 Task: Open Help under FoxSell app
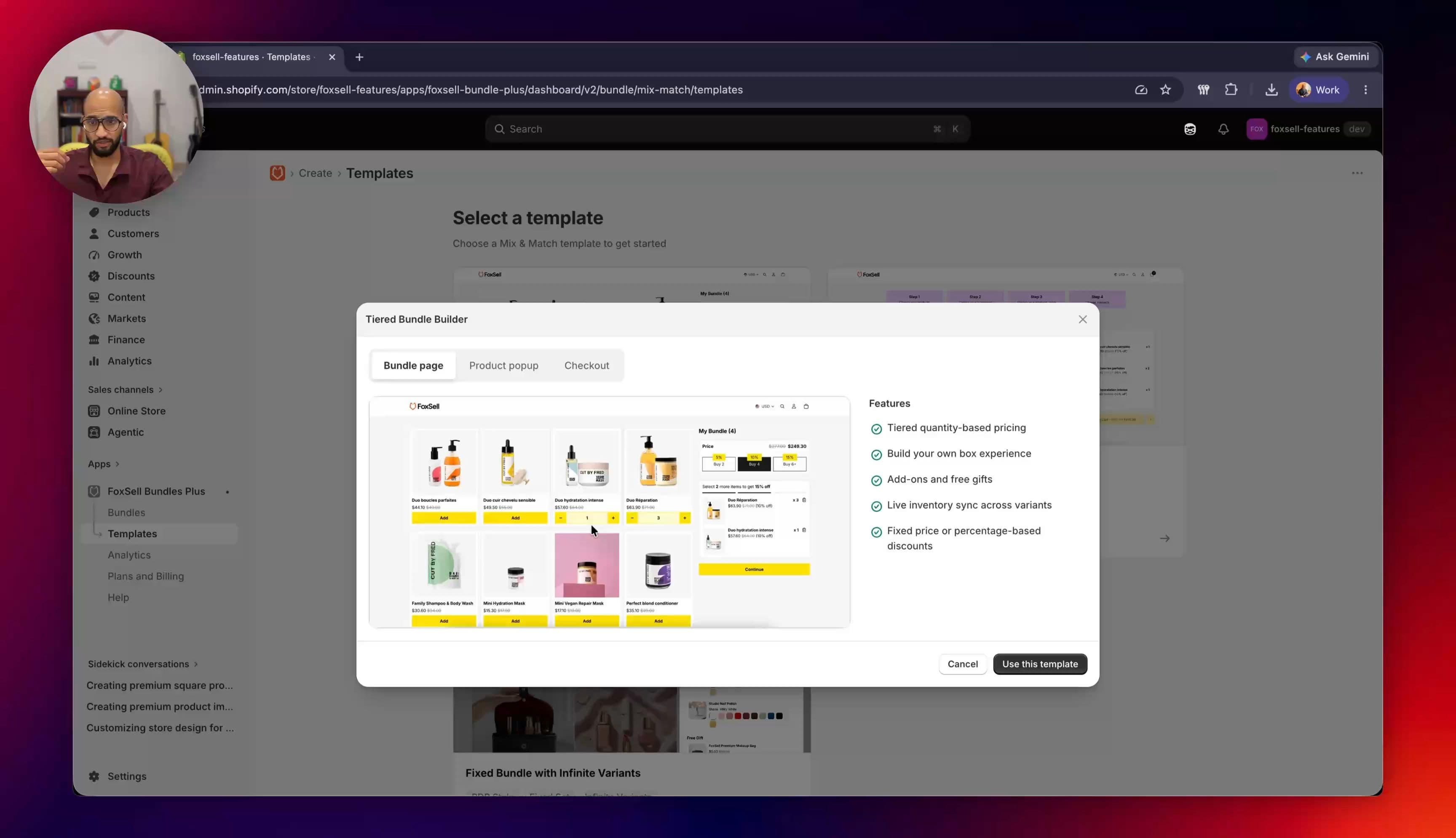[x=118, y=598]
